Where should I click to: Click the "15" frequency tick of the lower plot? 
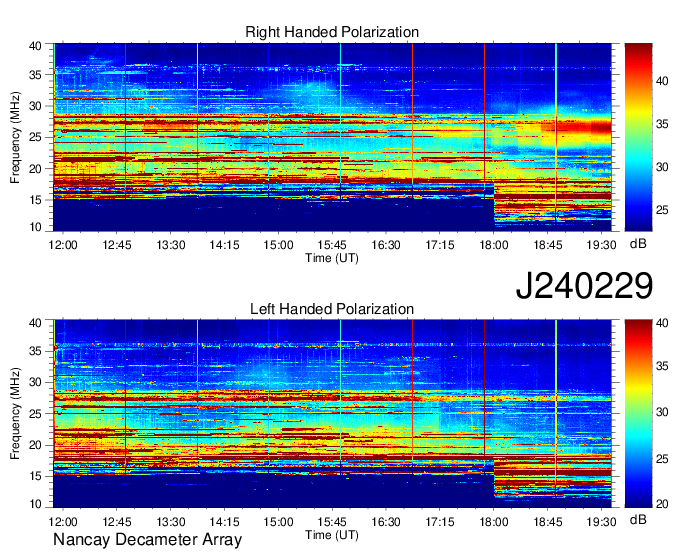(x=36, y=477)
